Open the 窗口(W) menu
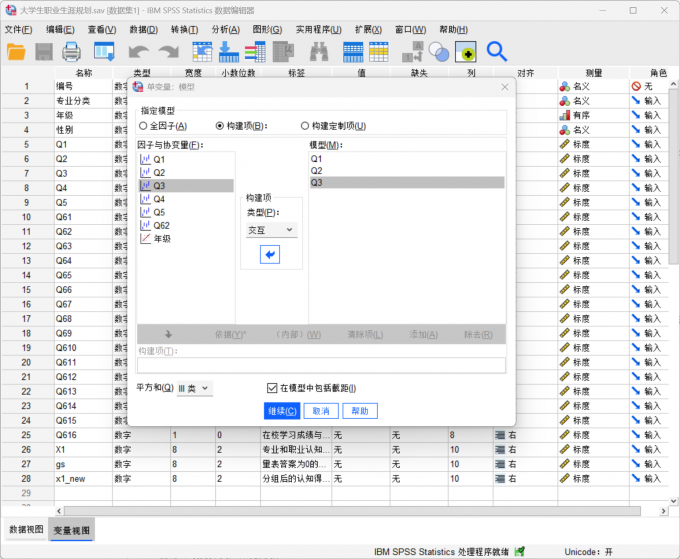Screen dimensions: 680x559 click(410, 29)
